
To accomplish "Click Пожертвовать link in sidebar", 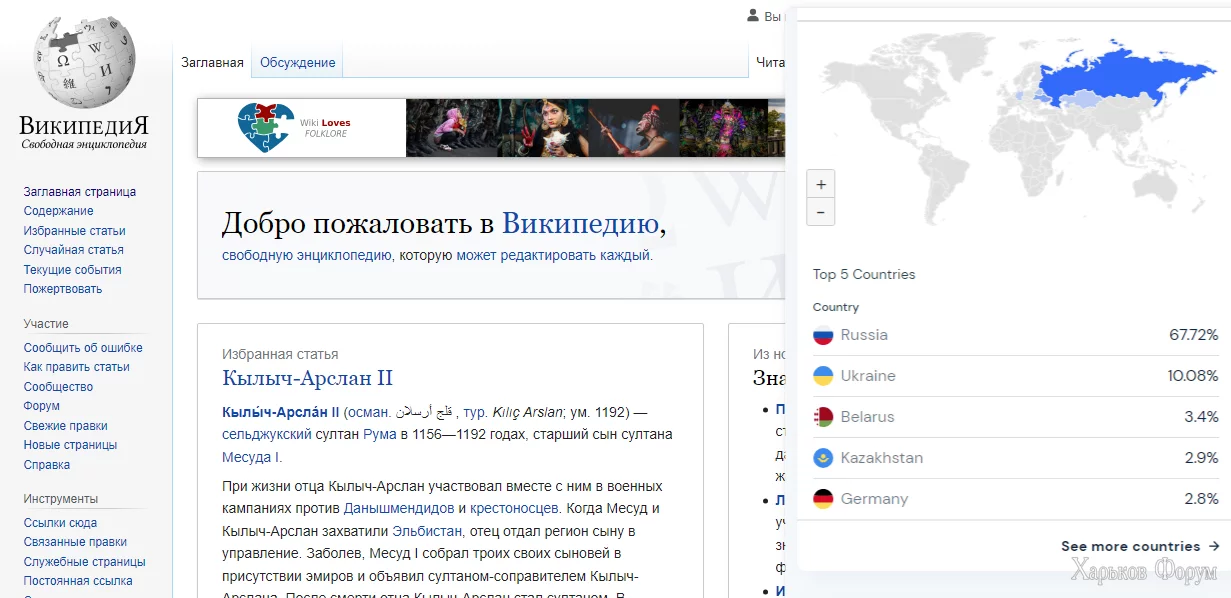I will (x=63, y=289).
